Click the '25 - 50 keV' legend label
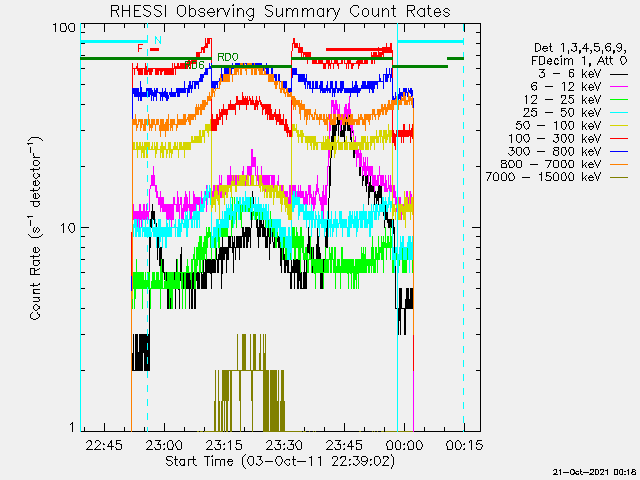640x480 pixels. [562, 113]
